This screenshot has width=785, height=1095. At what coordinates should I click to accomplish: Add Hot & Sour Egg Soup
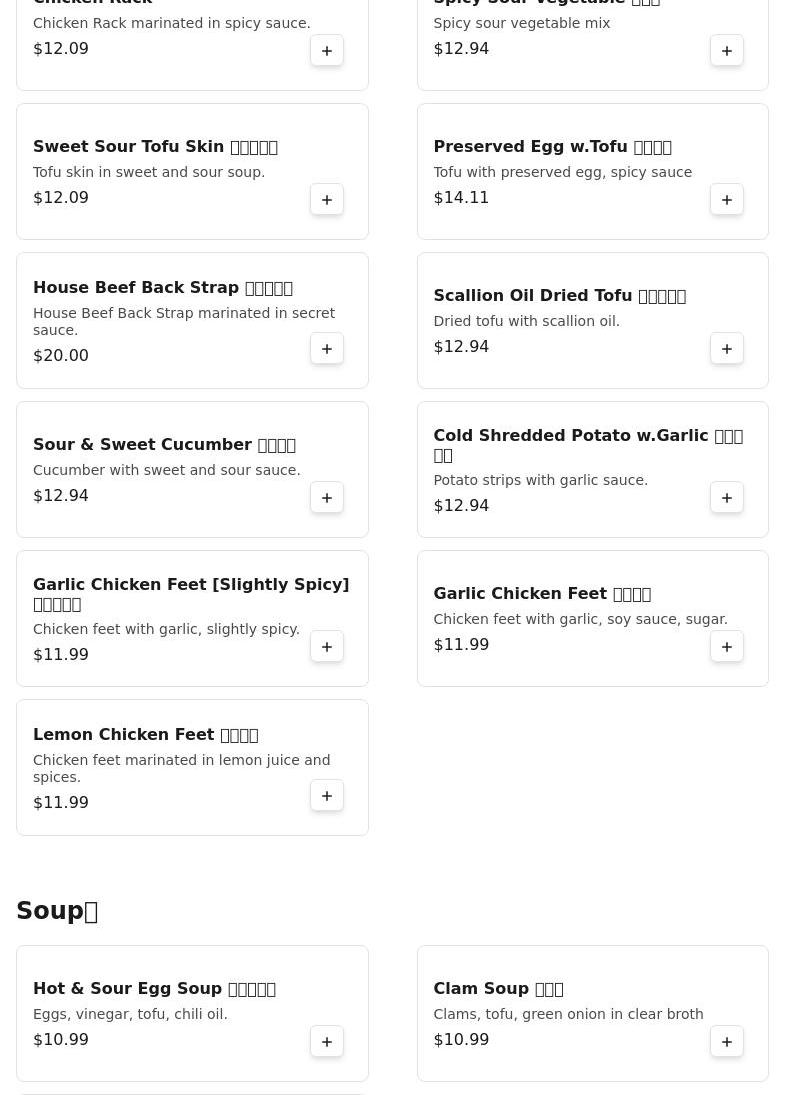(x=327, y=1042)
